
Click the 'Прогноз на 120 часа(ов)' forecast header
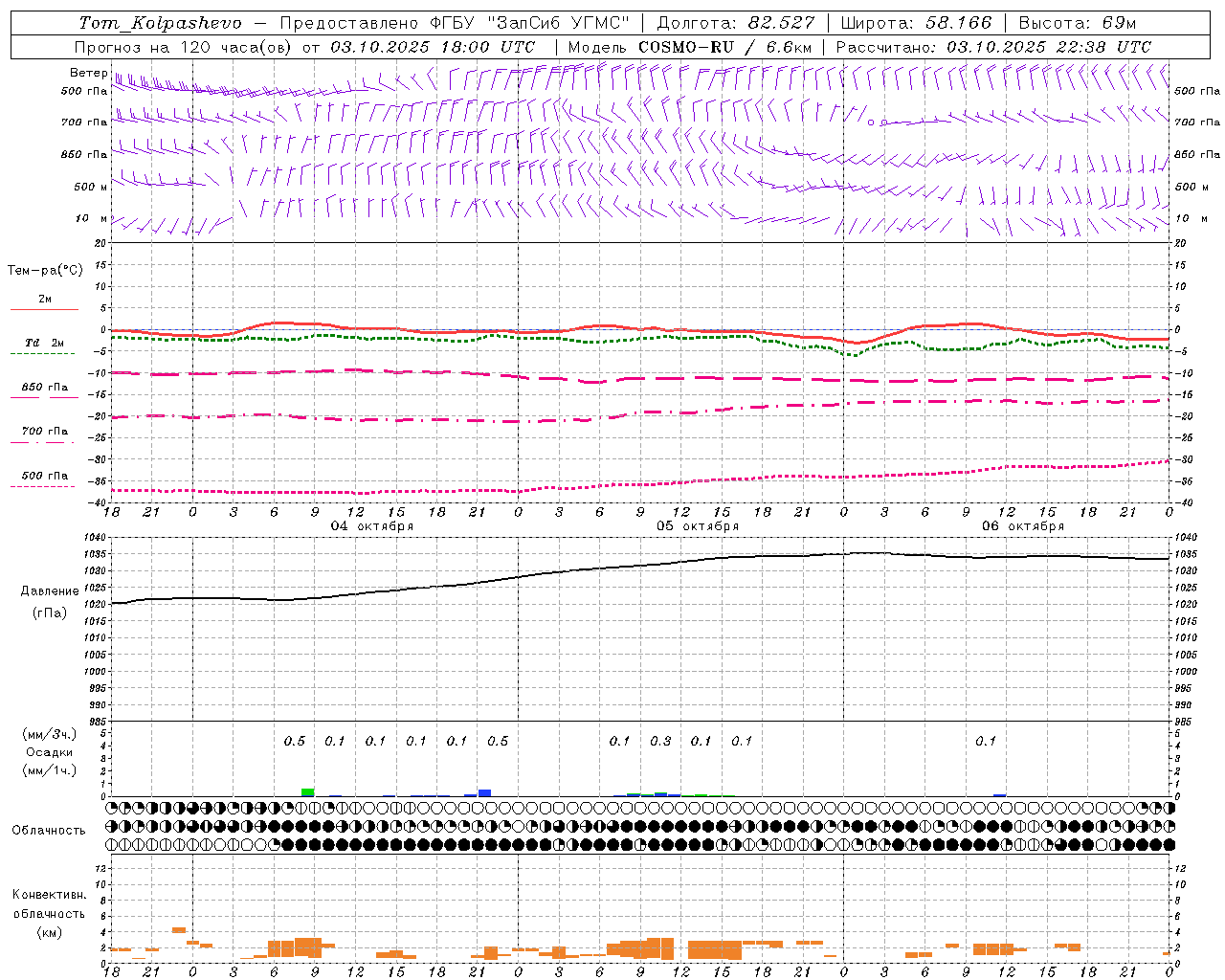tap(185, 47)
